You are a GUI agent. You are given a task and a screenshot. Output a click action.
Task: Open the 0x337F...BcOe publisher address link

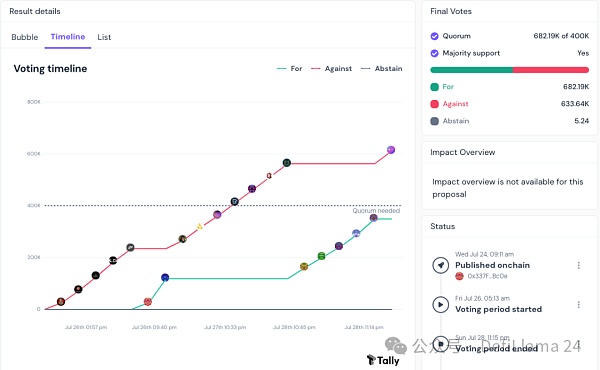[487, 276]
